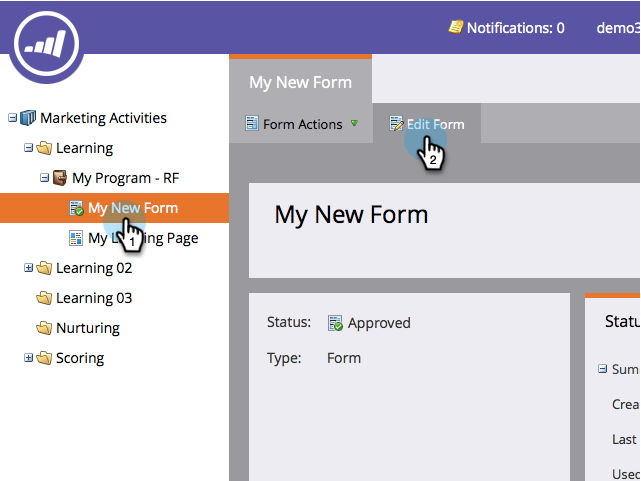Select the Learning folder icon
Image resolution: width=641 pixels, height=481 pixels.
[x=44, y=148]
